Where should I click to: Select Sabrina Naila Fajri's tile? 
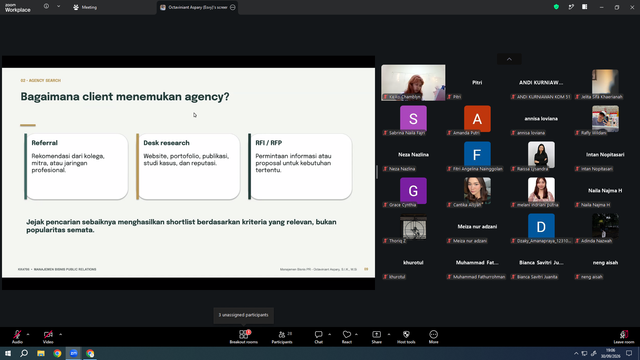click(x=413, y=119)
